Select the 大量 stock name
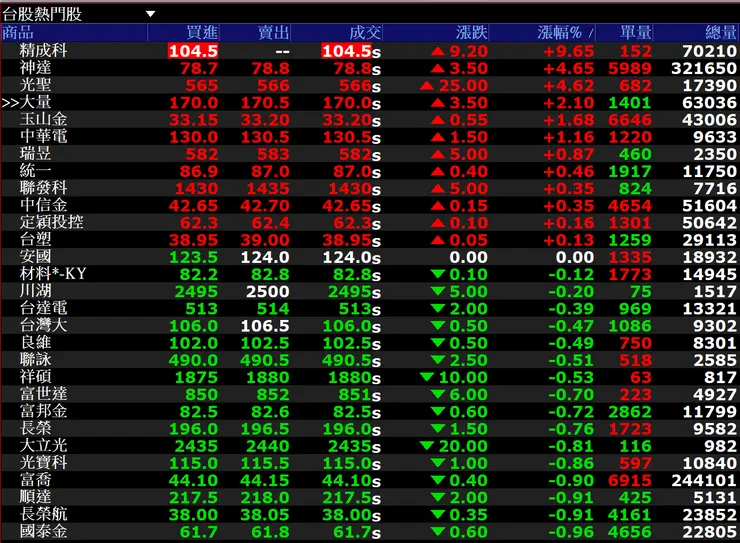The image size is (740, 543). [x=35, y=102]
